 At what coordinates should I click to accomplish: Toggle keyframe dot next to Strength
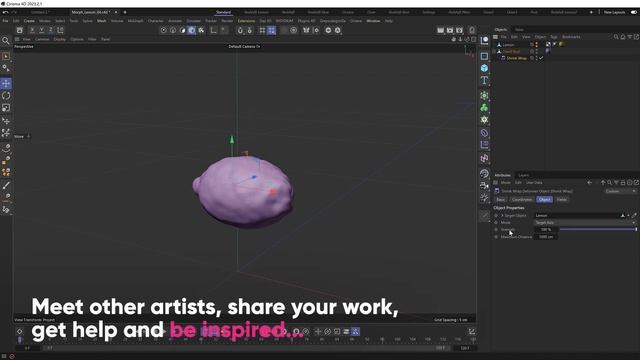tap(496, 229)
